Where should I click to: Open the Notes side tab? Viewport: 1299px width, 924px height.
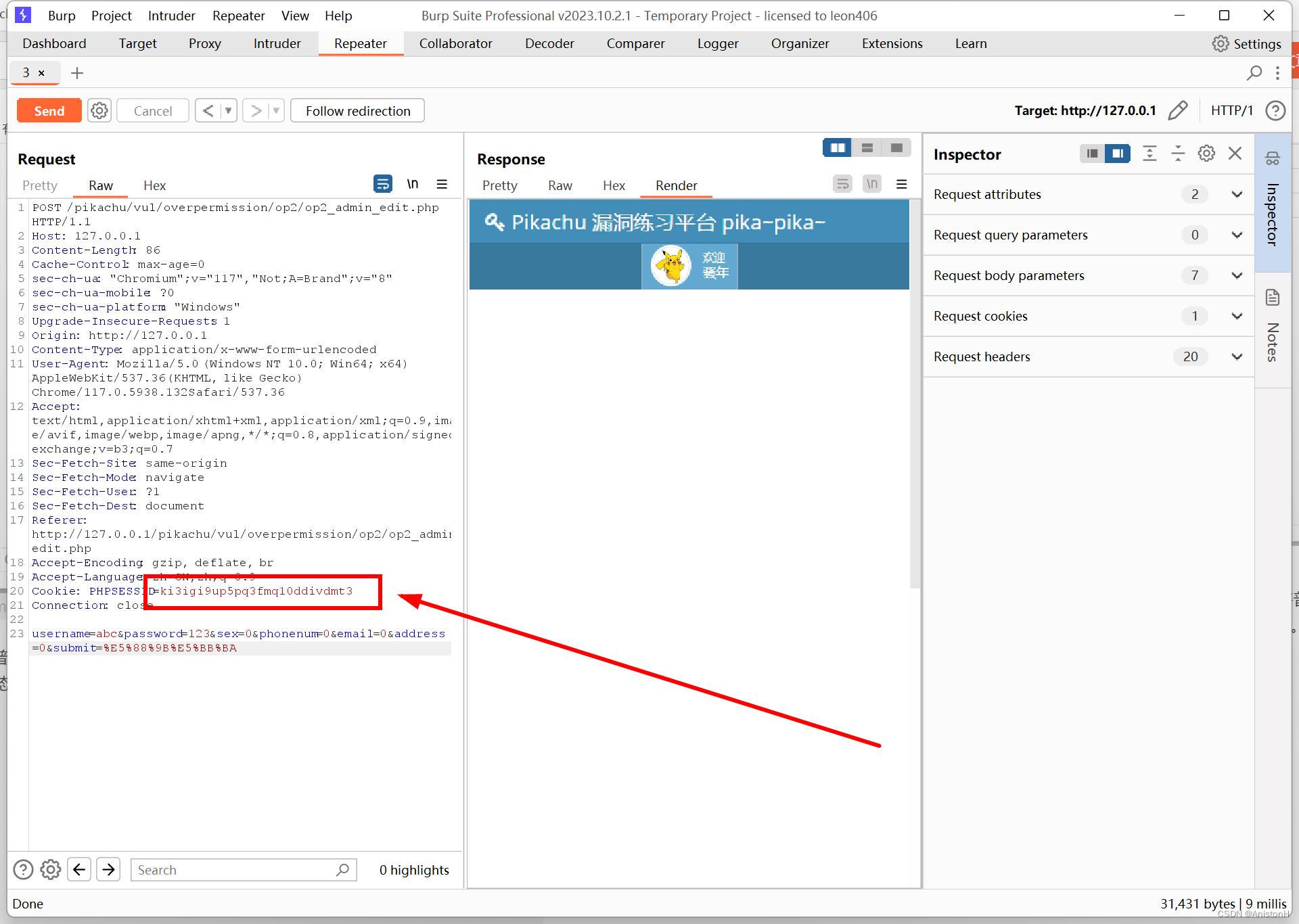click(1273, 329)
